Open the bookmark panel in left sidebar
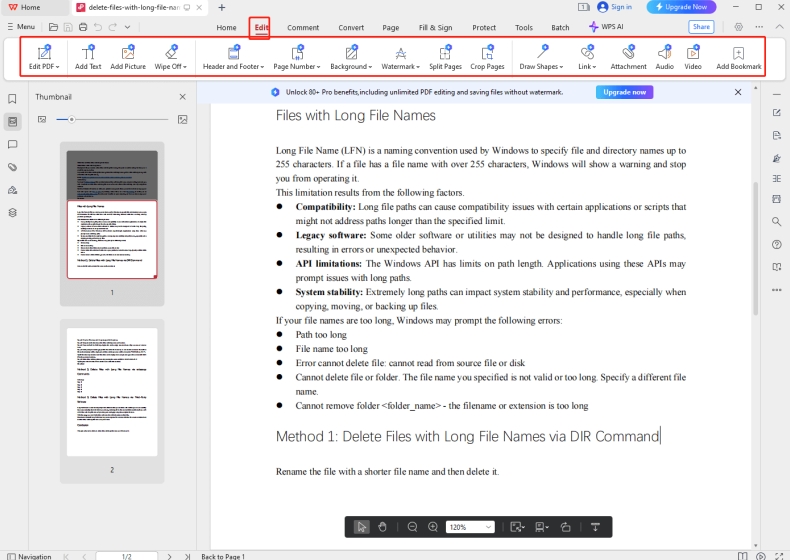The width and height of the screenshot is (790, 560). click(x=13, y=99)
